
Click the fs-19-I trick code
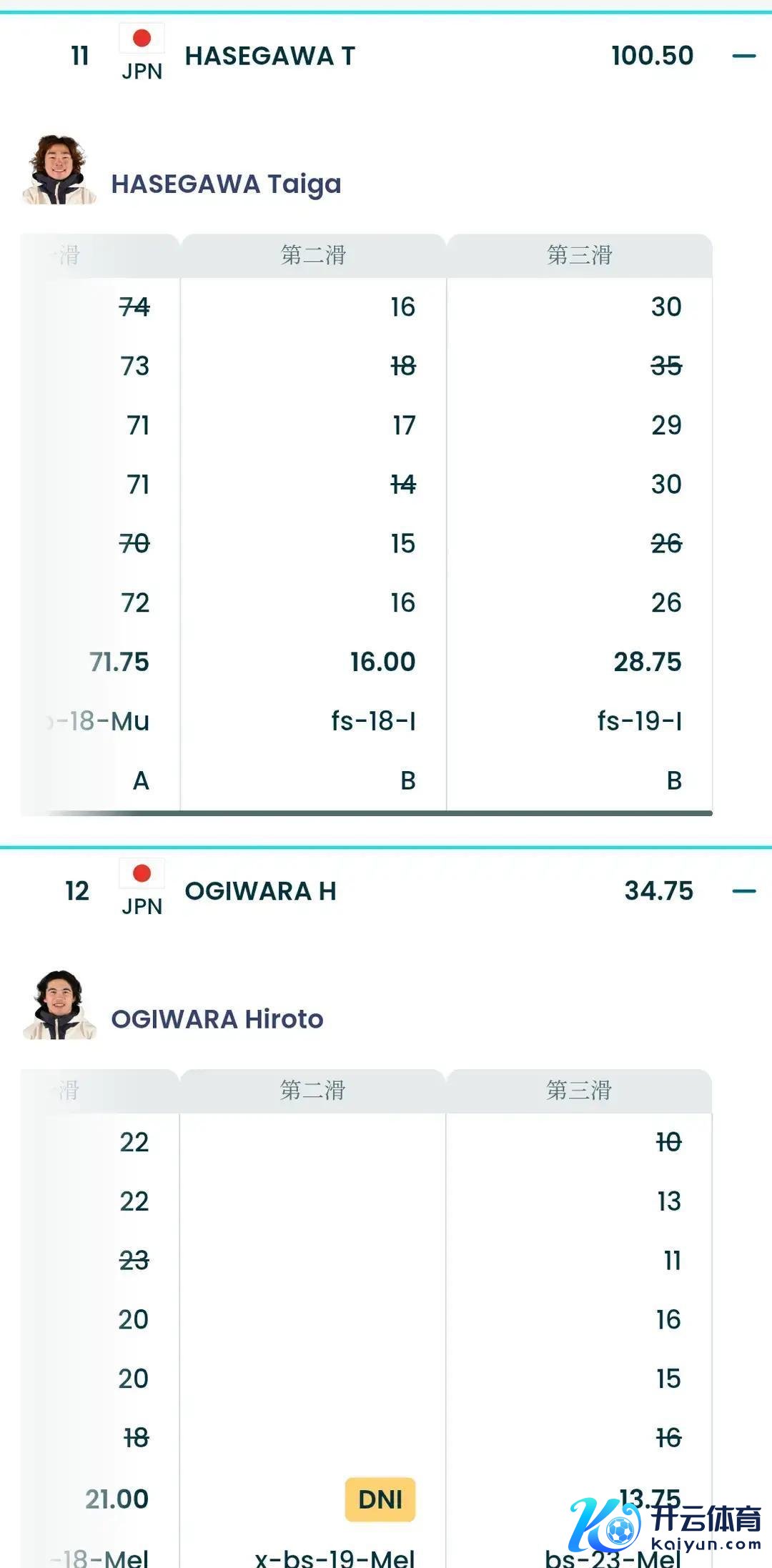tap(639, 721)
